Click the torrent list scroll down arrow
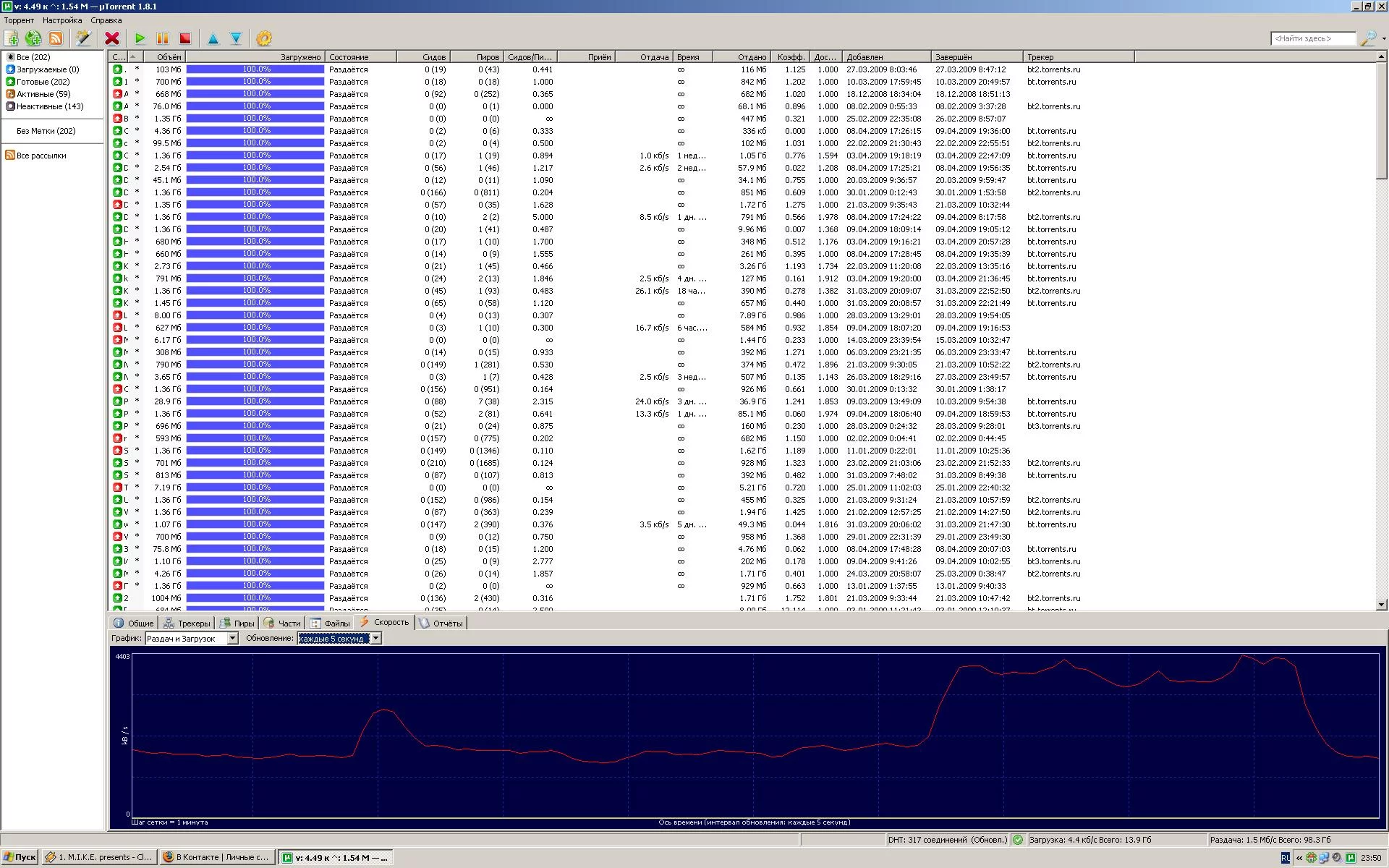The height and width of the screenshot is (868, 1389). click(x=1382, y=605)
